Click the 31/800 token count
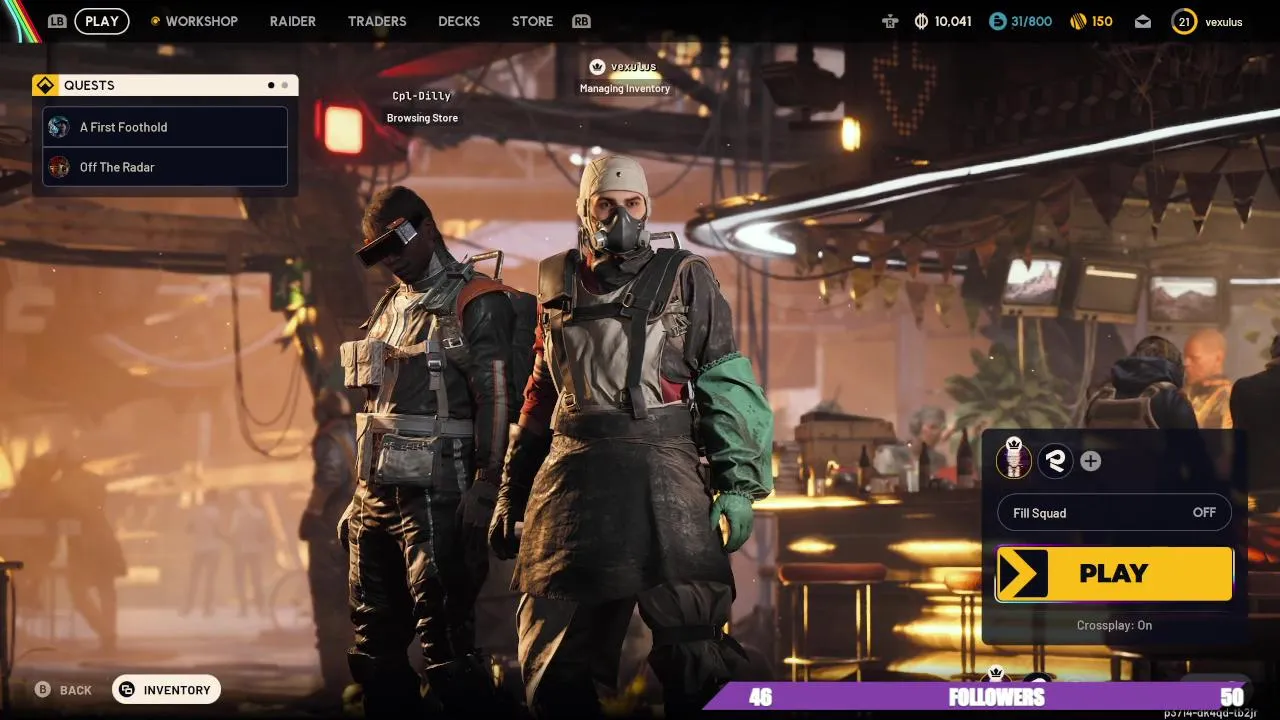Screen dimensions: 1280x720 [1032, 21]
